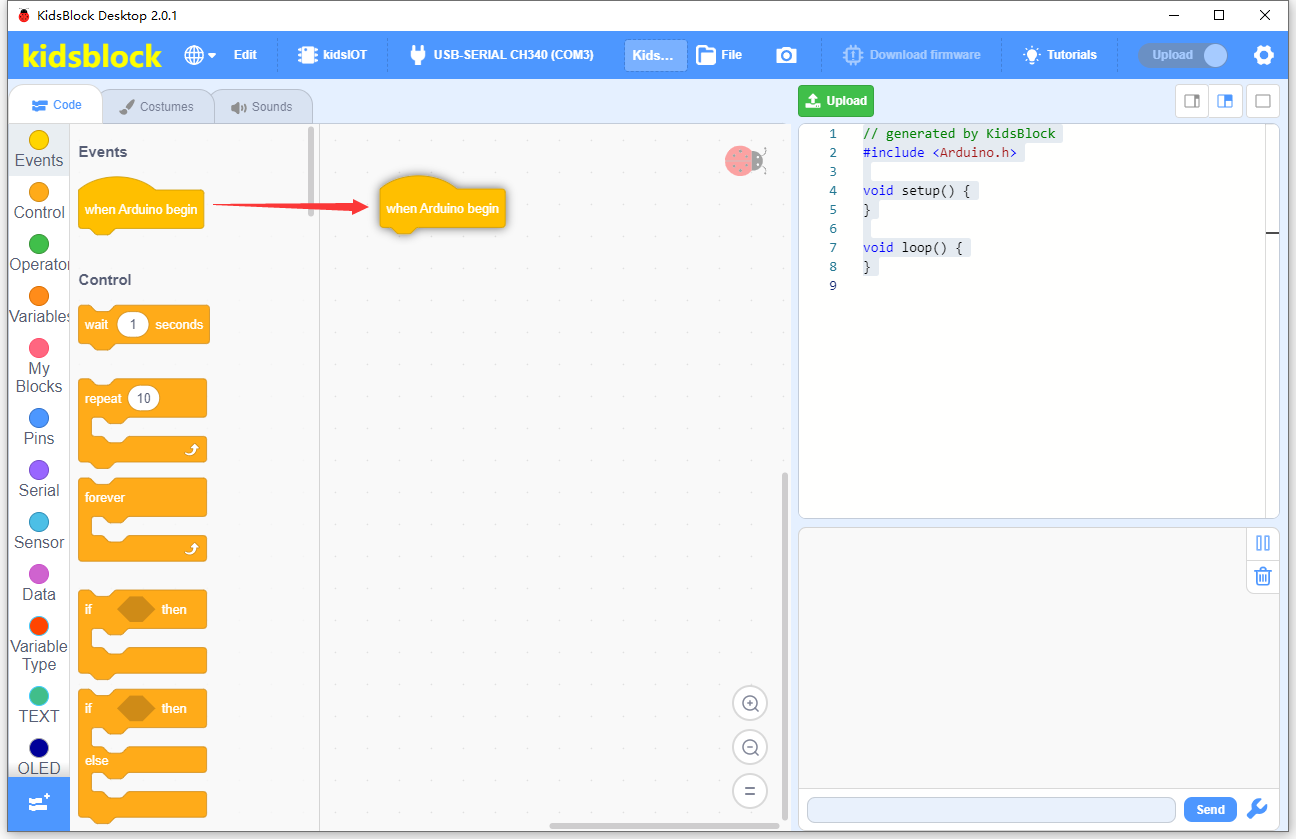The image size is (1296, 839).
Task: Click the 'void loop() {' code line
Action: click(x=912, y=247)
